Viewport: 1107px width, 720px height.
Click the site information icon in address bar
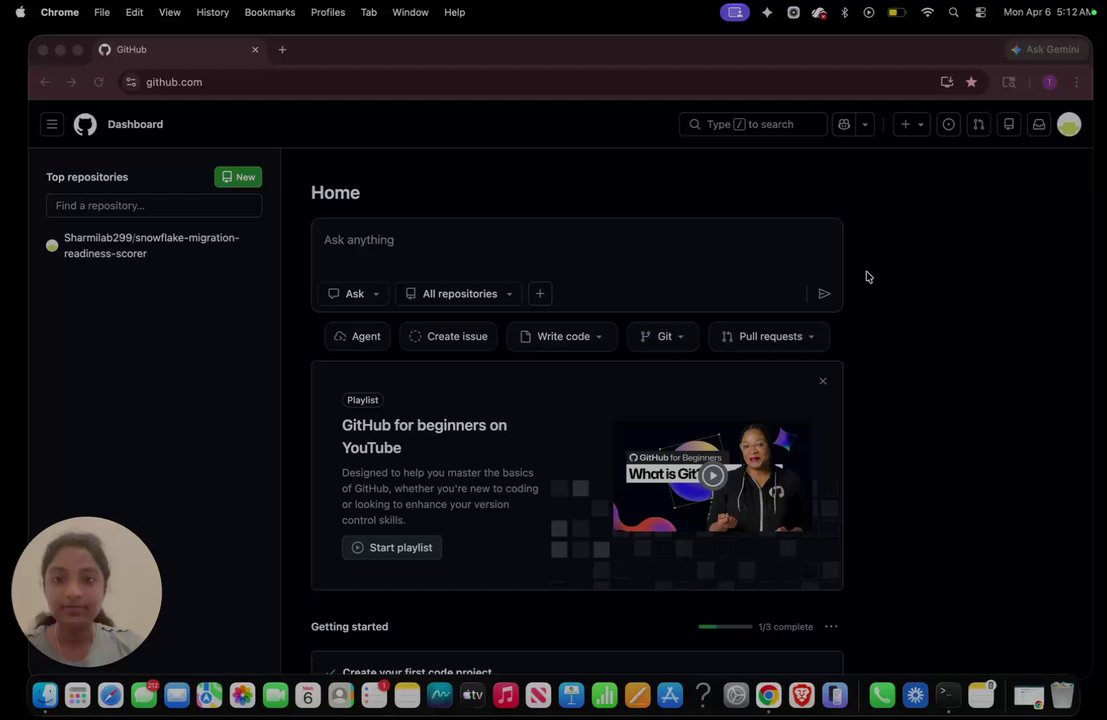131,82
